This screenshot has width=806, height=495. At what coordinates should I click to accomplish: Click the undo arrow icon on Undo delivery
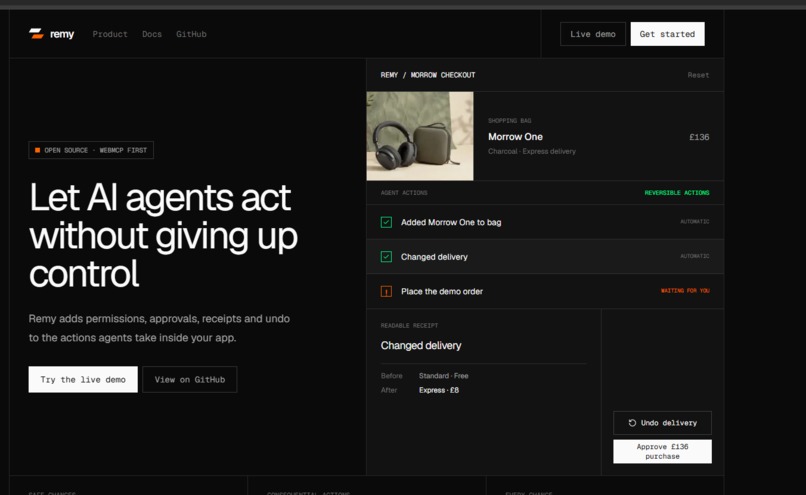point(632,423)
